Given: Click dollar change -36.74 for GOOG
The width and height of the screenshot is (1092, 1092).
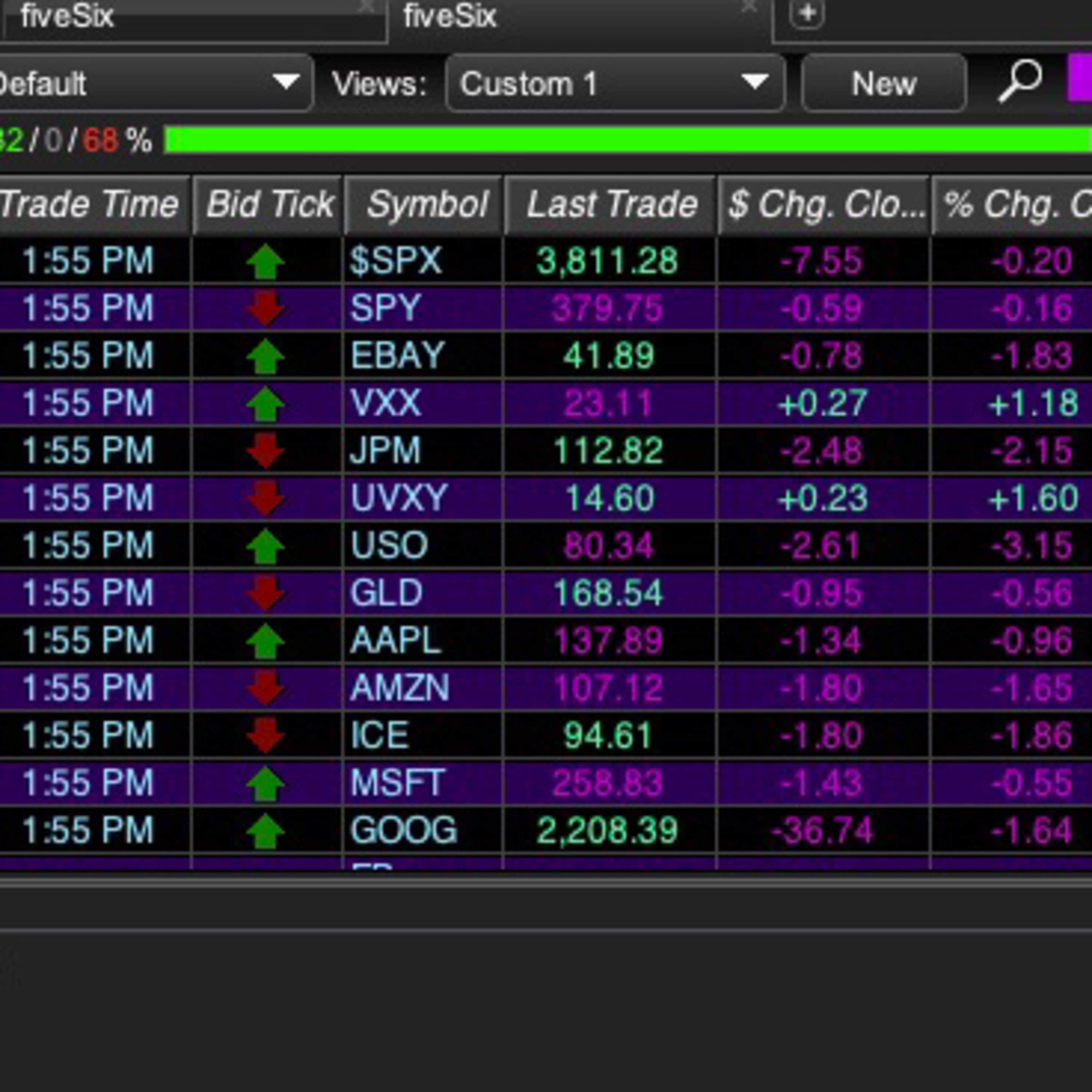Looking at the screenshot, I should (x=822, y=831).
